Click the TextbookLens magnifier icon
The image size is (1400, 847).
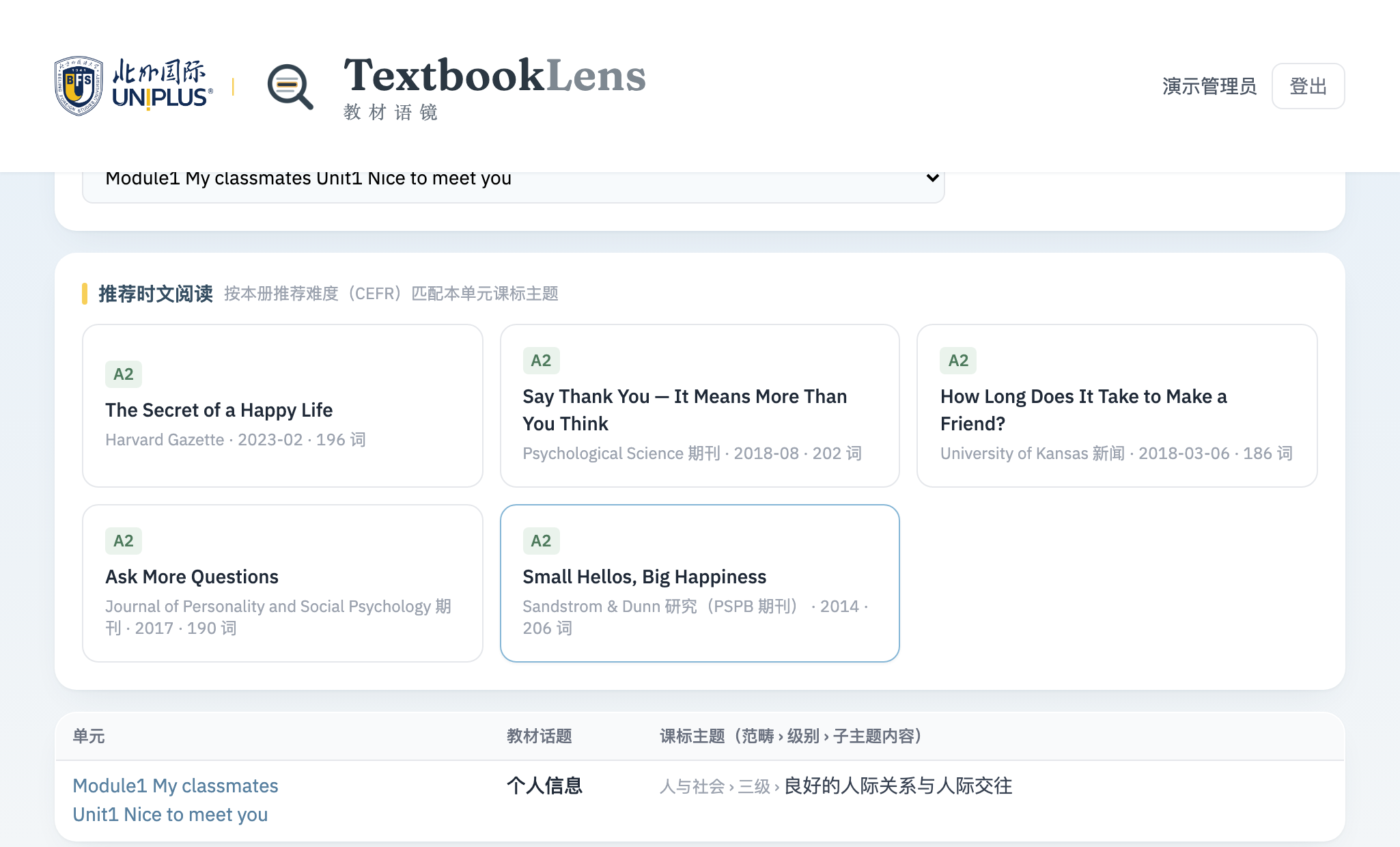(x=290, y=87)
